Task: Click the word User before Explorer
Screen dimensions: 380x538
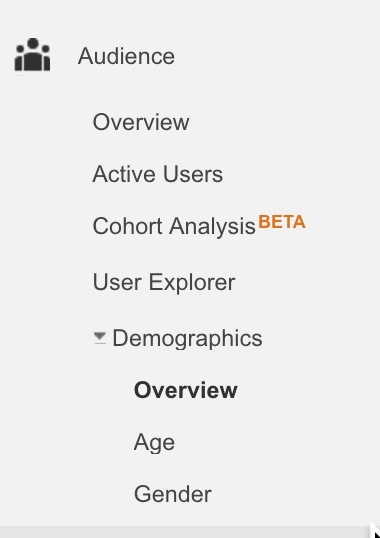Action: tap(117, 282)
